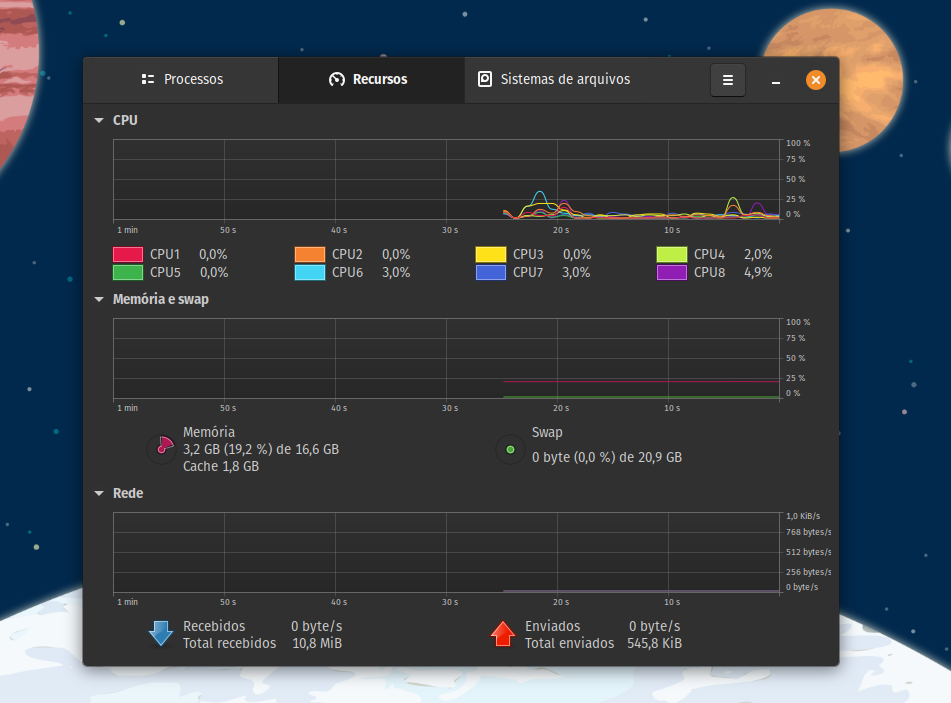Click the blue Recebidos download arrow
This screenshot has width=951, height=703.
click(x=161, y=634)
